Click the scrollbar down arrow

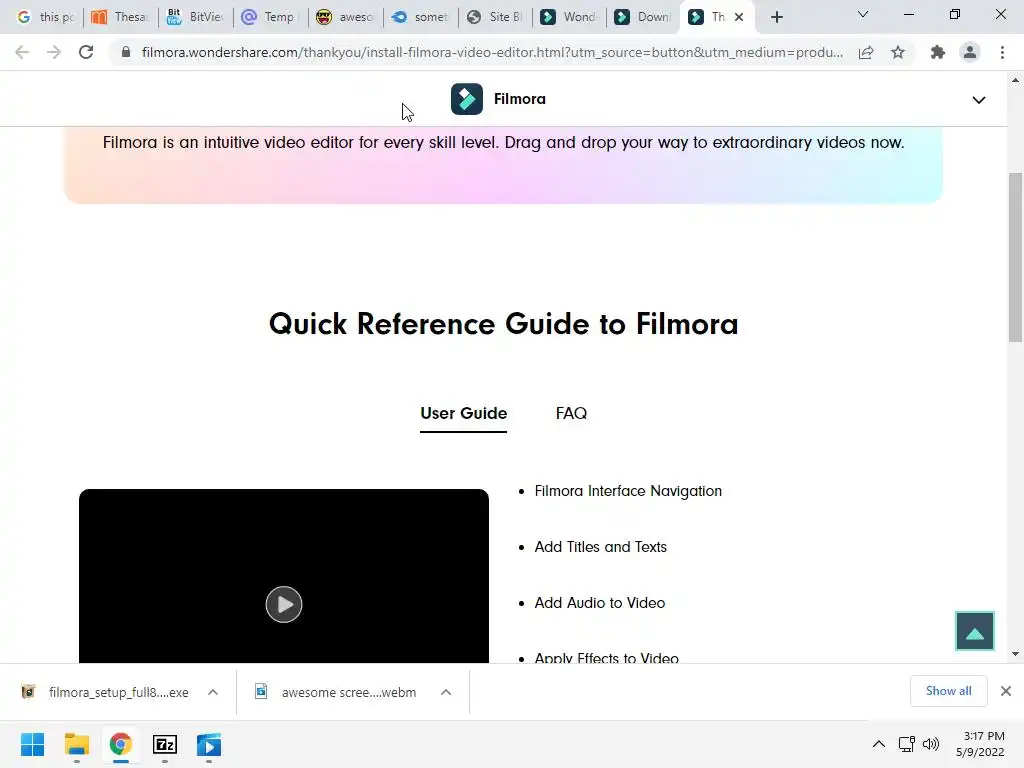coord(1015,654)
